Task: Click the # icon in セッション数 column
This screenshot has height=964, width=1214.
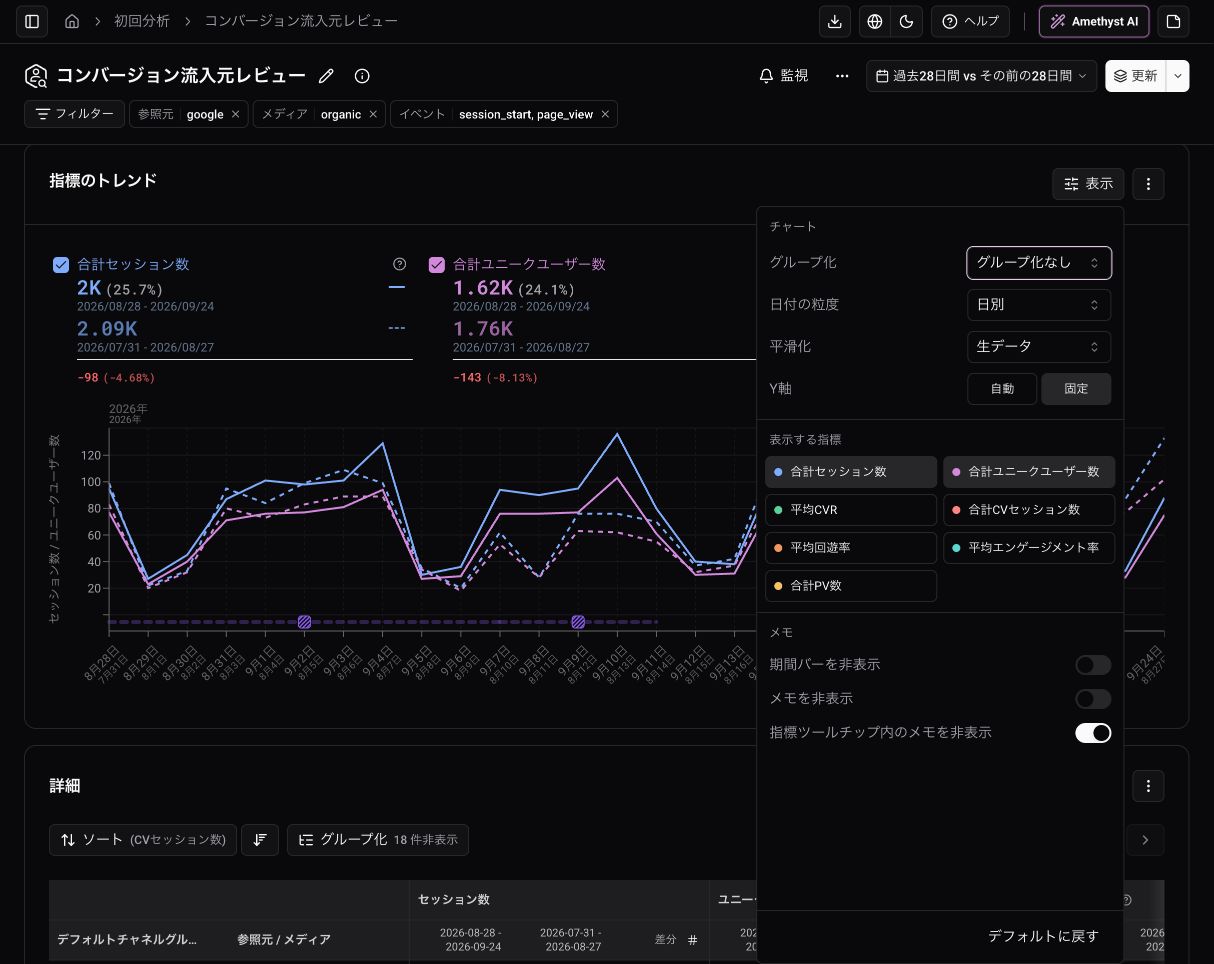Action: 692,940
